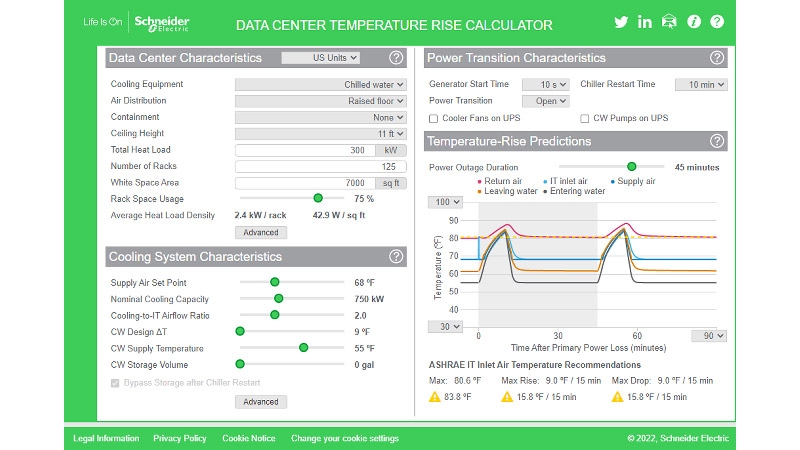The image size is (800, 450).
Task: Open the Ceiling Height dropdown
Action: [x=320, y=134]
